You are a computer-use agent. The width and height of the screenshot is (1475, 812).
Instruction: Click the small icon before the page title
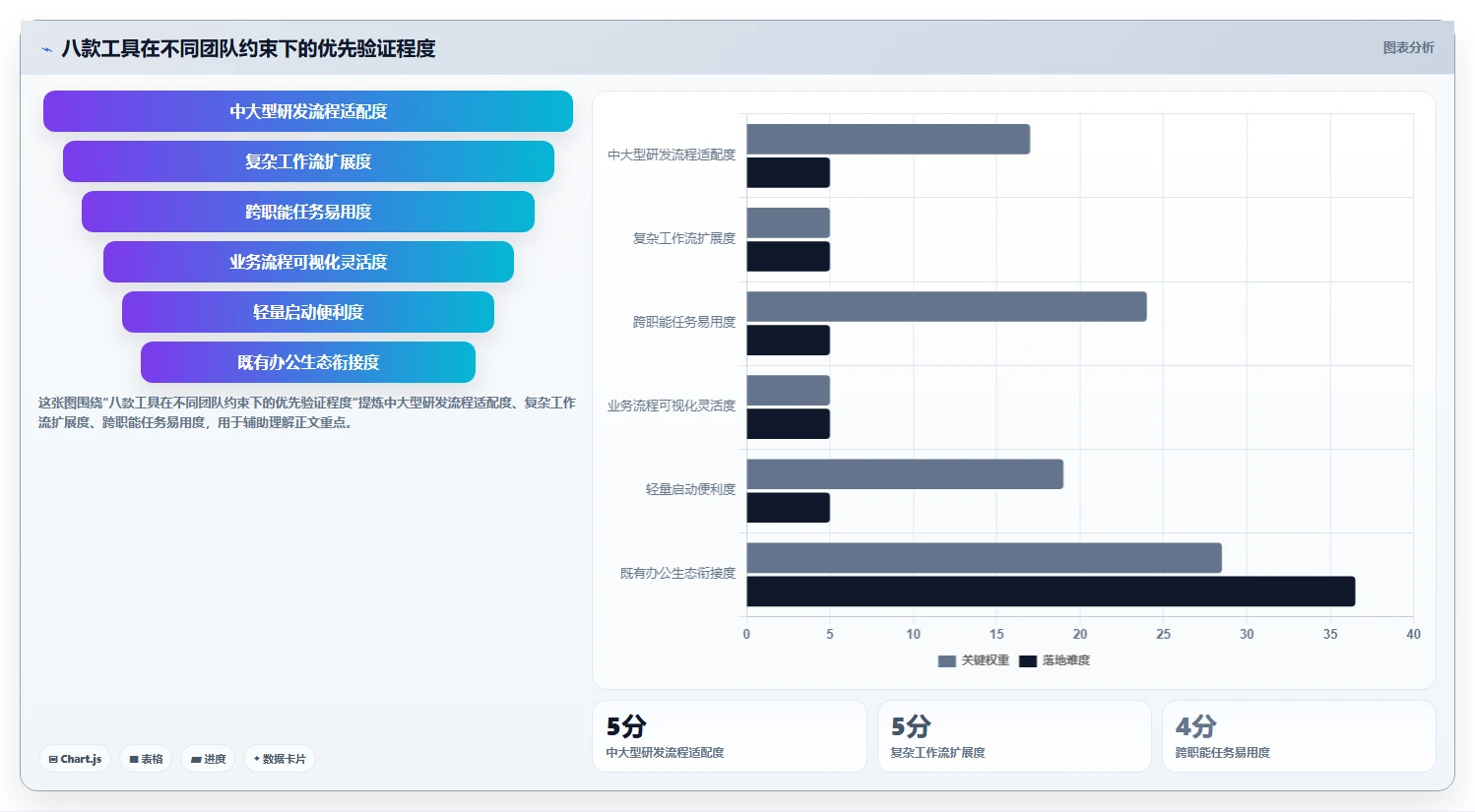(x=46, y=49)
